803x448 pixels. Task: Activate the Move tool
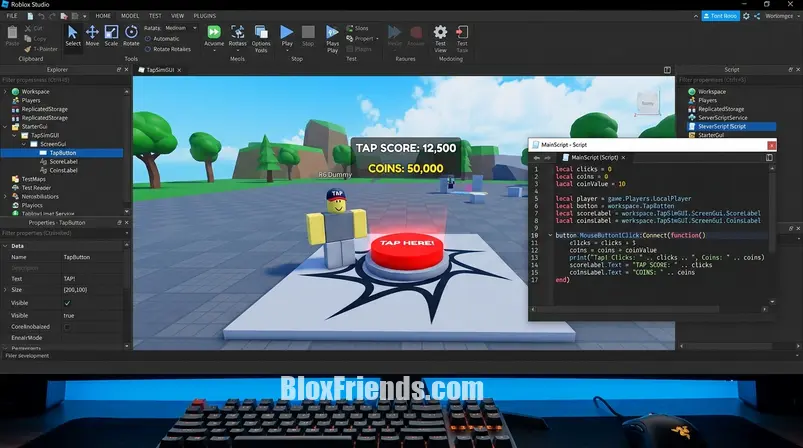click(x=92, y=36)
